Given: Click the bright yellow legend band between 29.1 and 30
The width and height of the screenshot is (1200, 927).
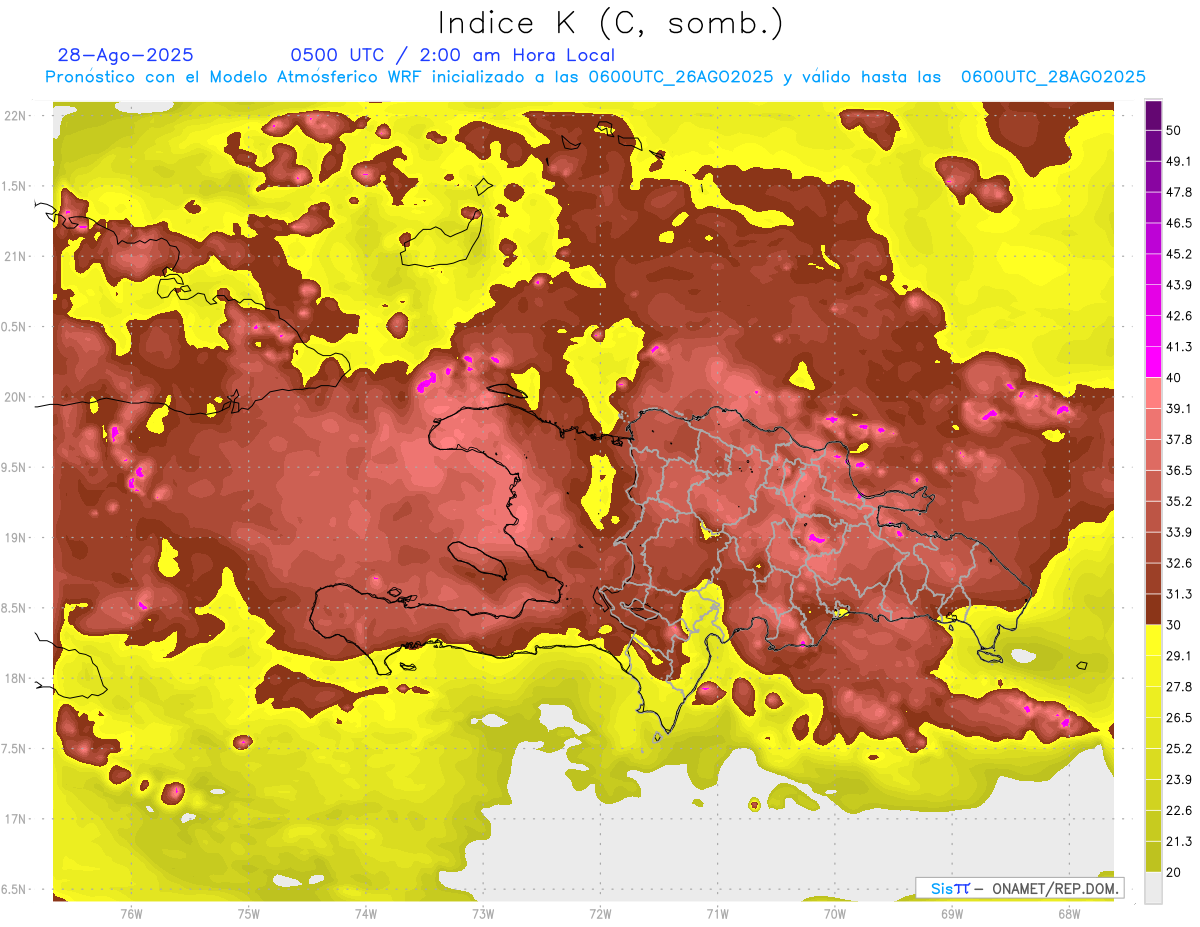Looking at the screenshot, I should pyautogui.click(x=1153, y=640).
